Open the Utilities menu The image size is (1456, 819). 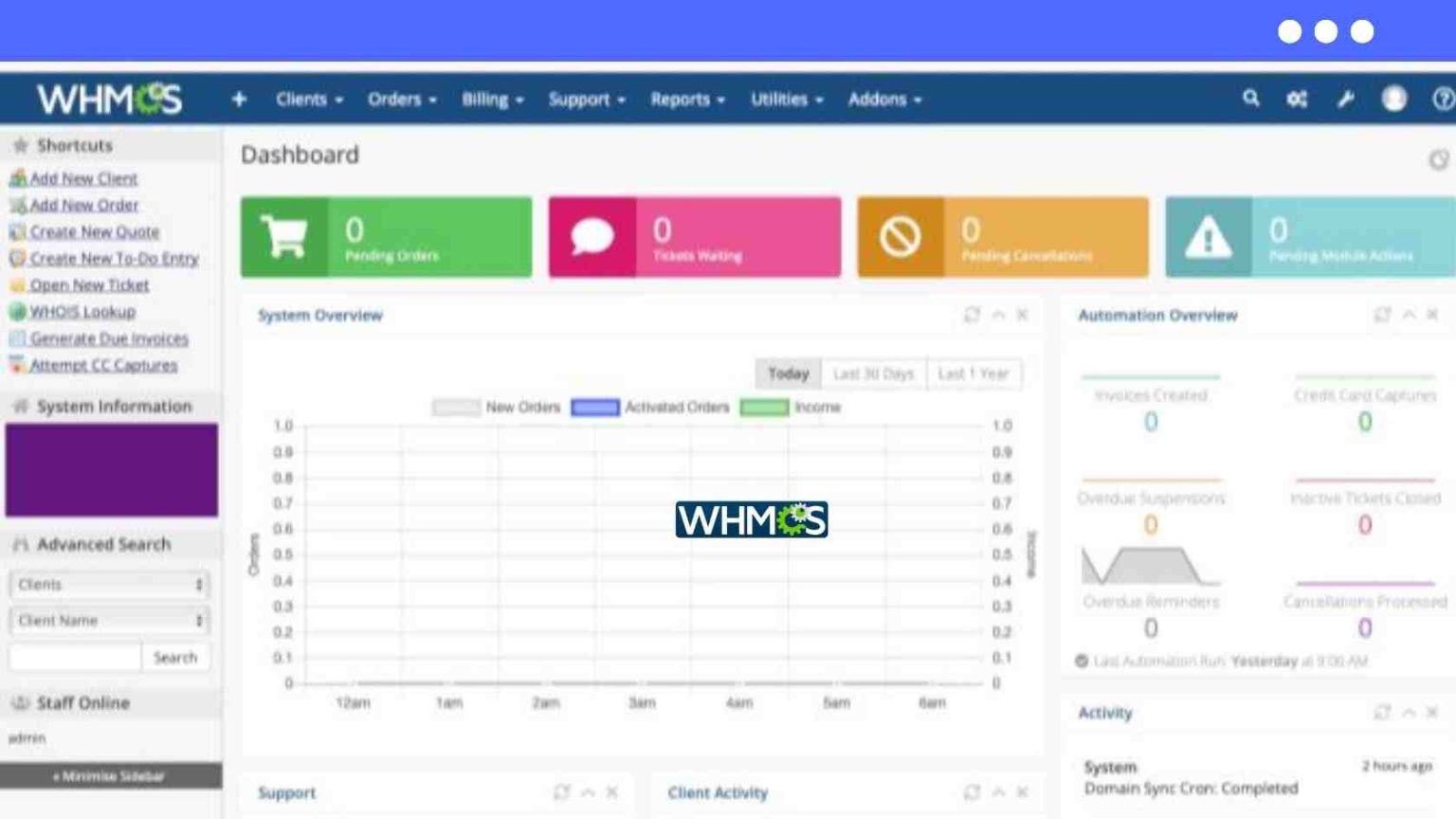[787, 99]
